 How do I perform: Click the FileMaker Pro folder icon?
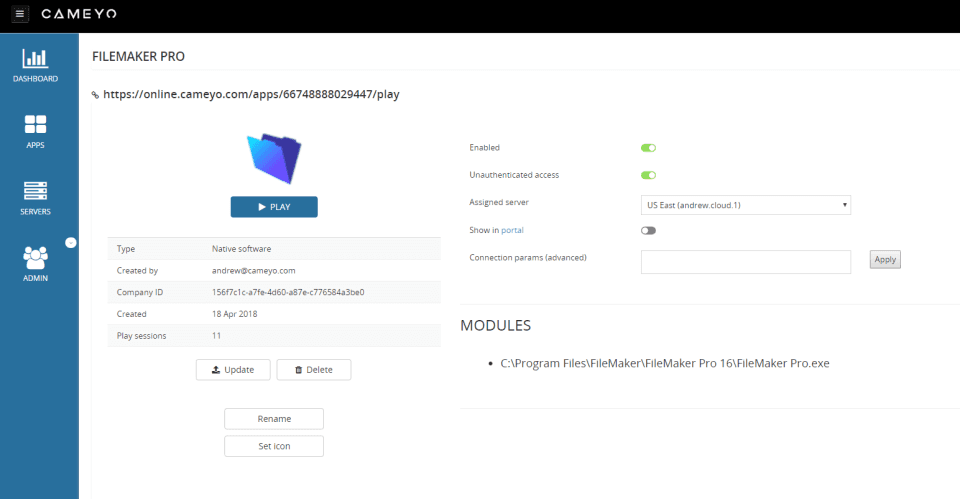click(x=274, y=159)
